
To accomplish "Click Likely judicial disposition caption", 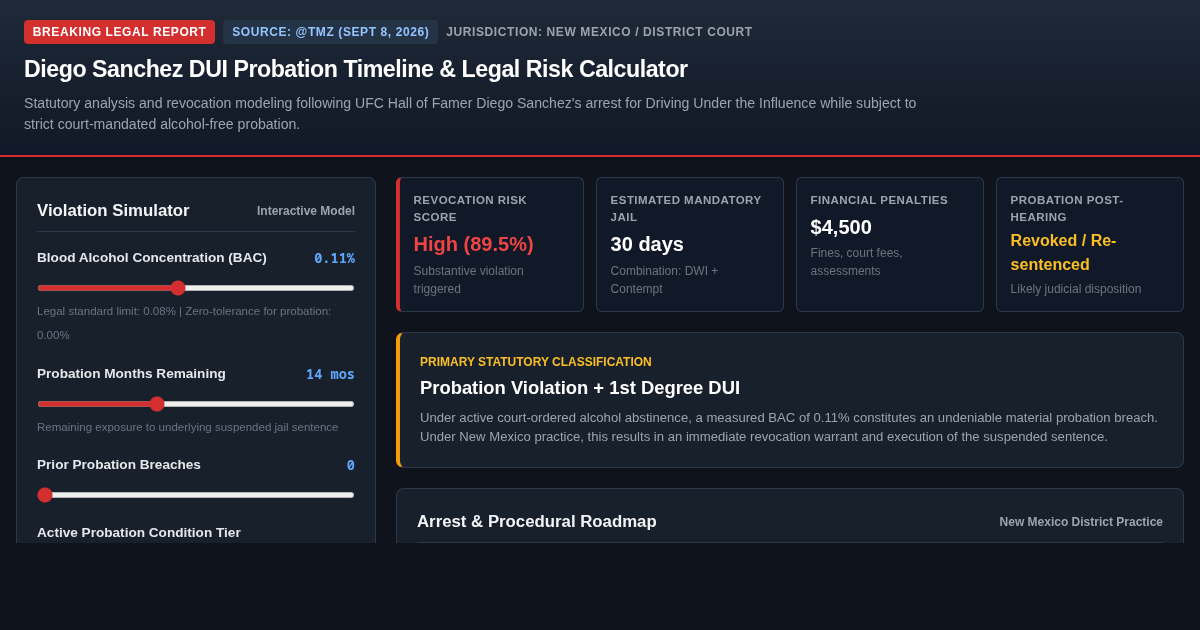I will point(1076,289).
